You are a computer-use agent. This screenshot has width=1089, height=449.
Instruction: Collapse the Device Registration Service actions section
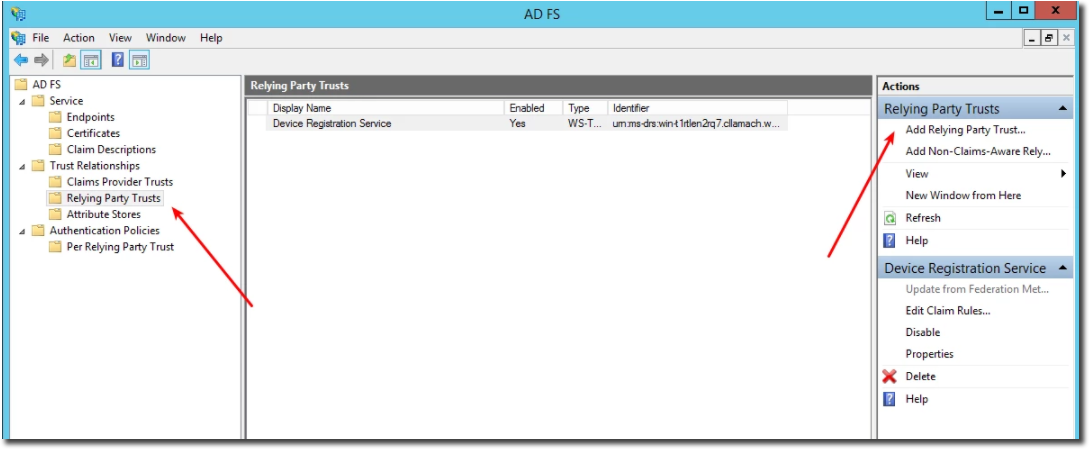click(x=1063, y=268)
